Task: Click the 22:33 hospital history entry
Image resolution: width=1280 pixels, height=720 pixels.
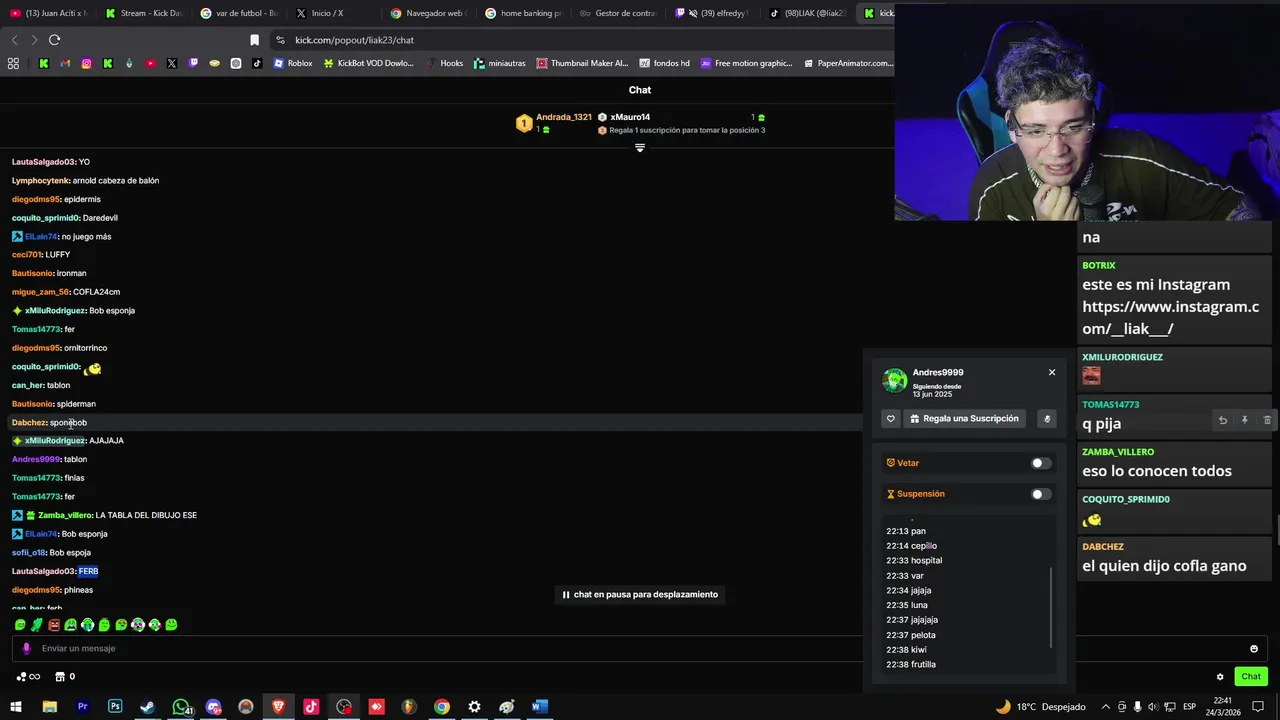Action: [914, 561]
